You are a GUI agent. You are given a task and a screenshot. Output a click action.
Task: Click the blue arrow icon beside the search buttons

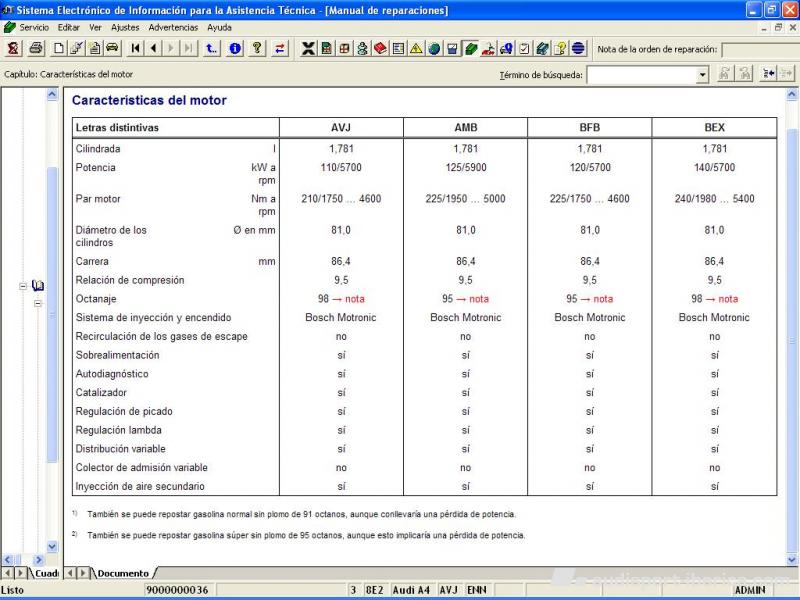(768, 74)
